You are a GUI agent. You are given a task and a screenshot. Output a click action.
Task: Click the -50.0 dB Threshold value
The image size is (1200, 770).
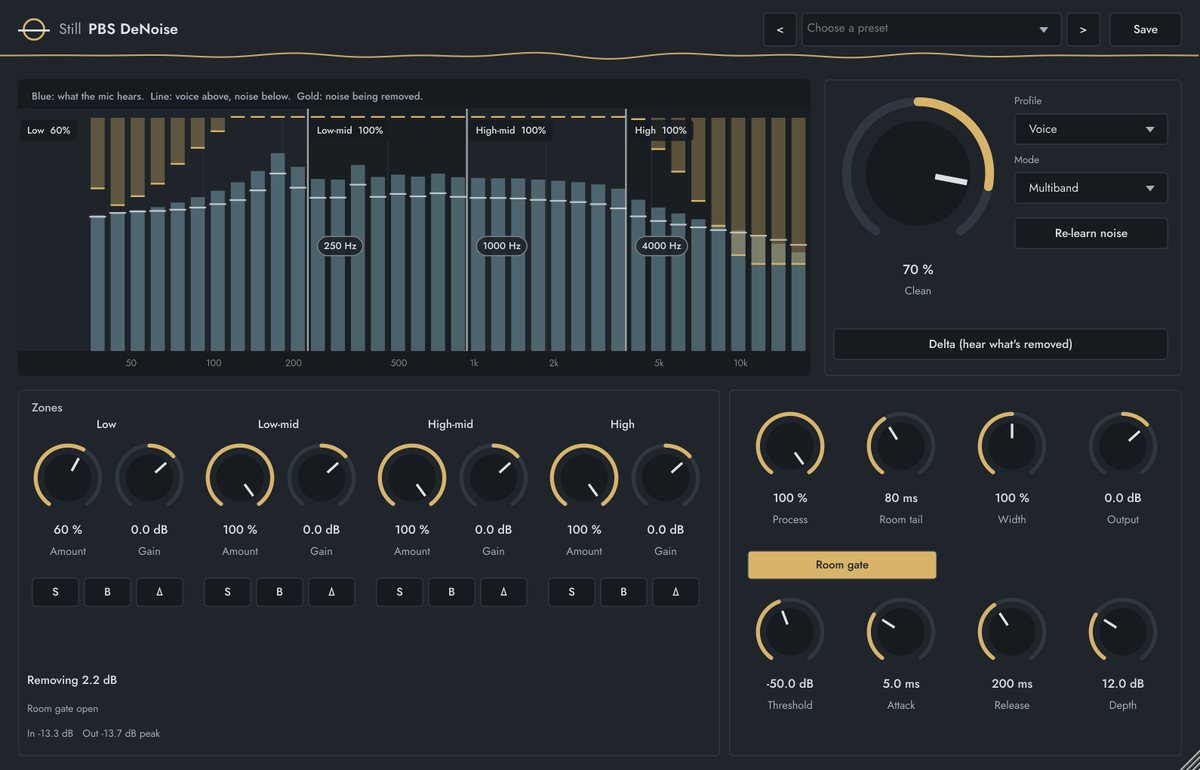click(790, 684)
